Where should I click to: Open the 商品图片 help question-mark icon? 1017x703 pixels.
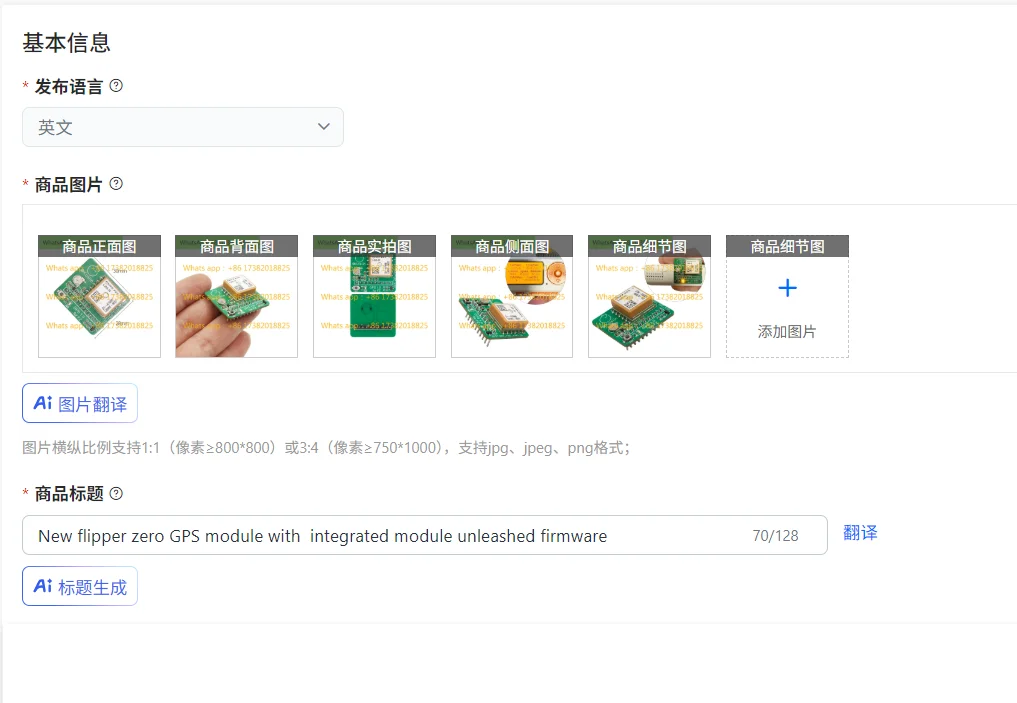(116, 184)
